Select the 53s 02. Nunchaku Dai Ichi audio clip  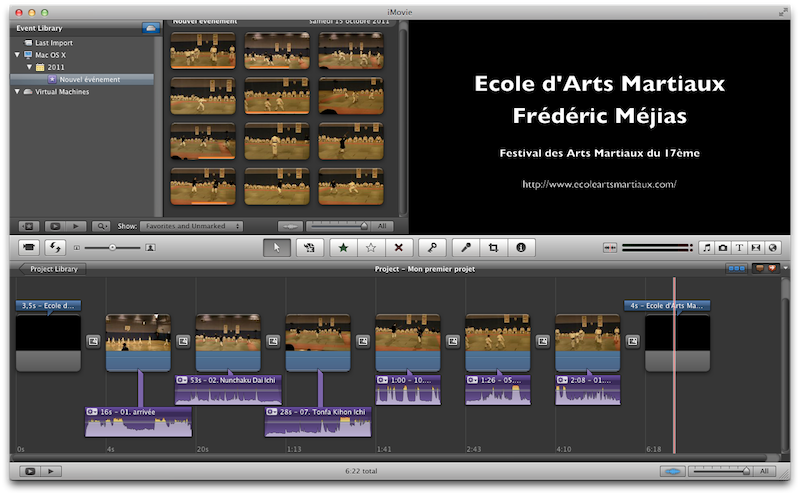pos(228,390)
